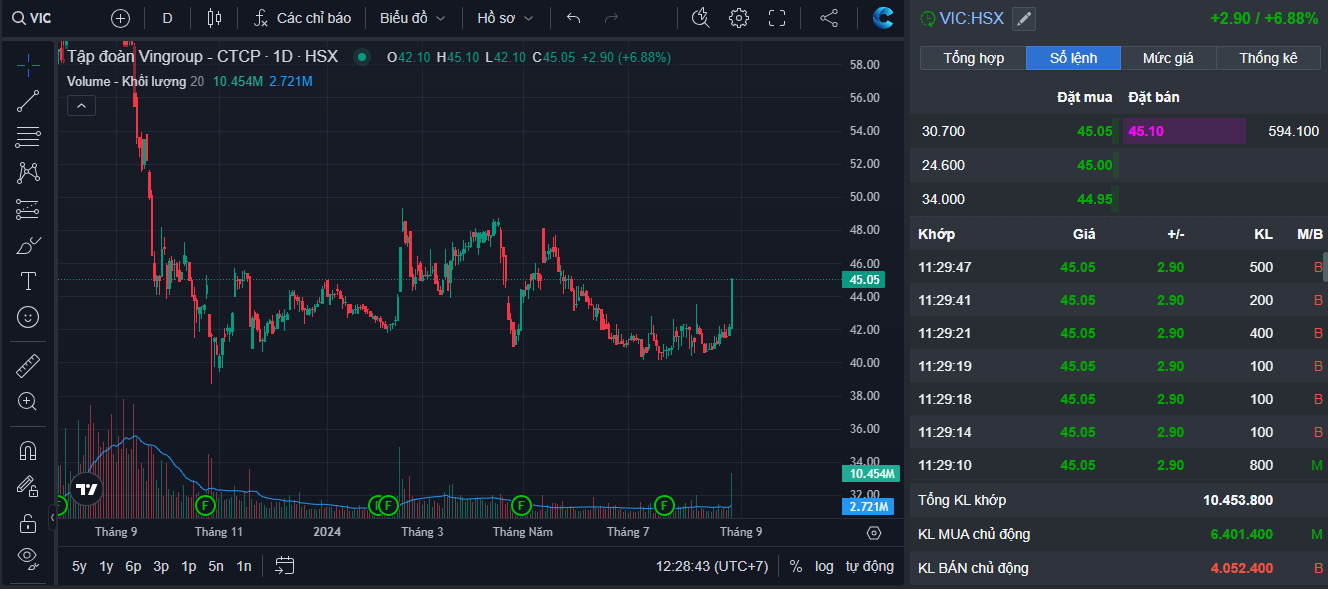1328x589 pixels.
Task: Open the 'Hồ sơ' dropdown menu
Action: tap(505, 18)
